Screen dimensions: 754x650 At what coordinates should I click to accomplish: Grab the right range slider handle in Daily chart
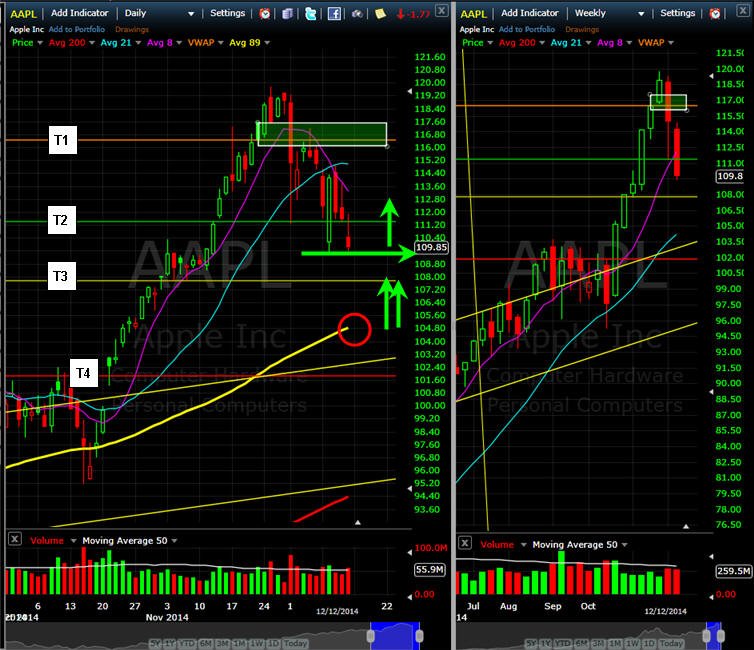pyautogui.click(x=419, y=636)
